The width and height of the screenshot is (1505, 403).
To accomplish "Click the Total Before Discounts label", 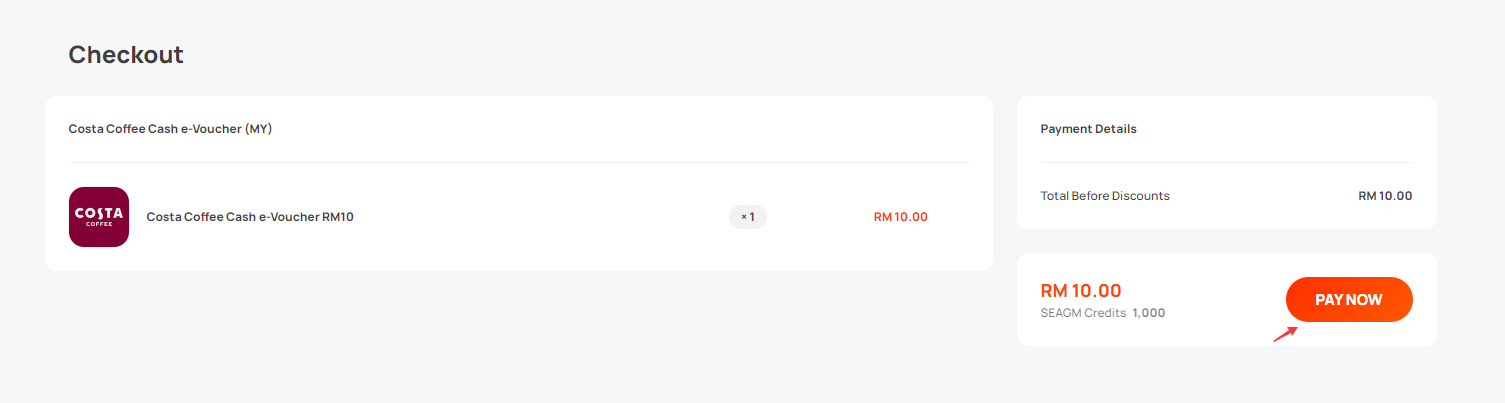I will click(x=1105, y=196).
